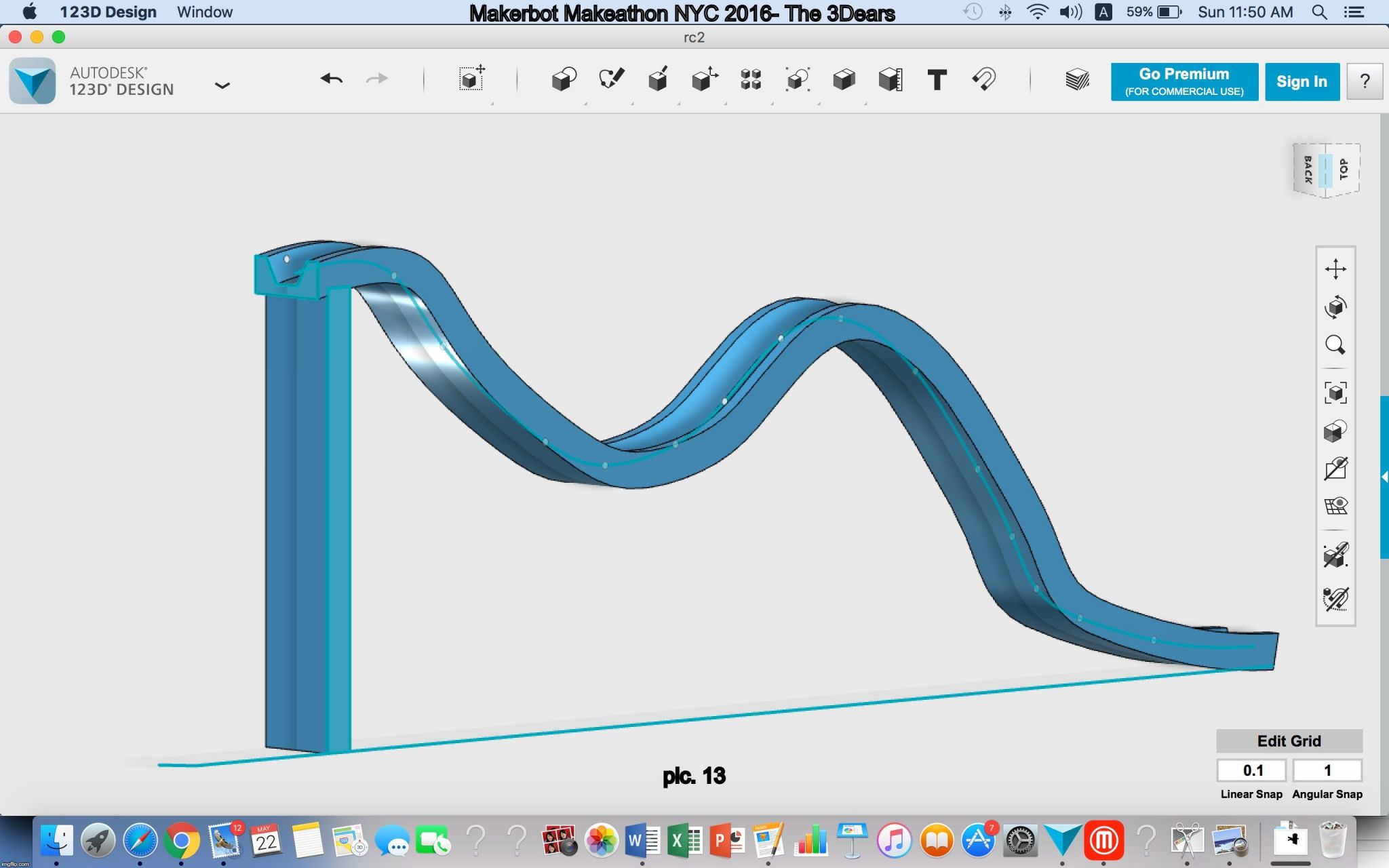The width and height of the screenshot is (1389, 868).
Task: Click the BACK face of view cube
Action: click(x=1306, y=170)
